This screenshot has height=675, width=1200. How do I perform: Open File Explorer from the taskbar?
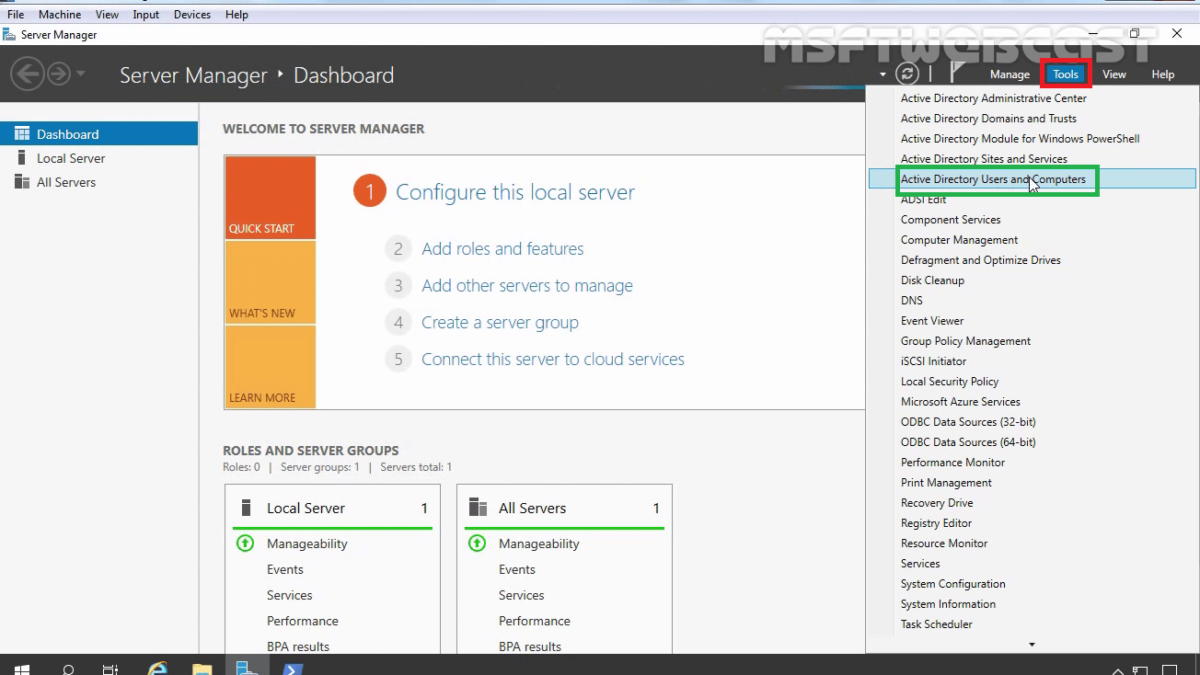pos(202,668)
